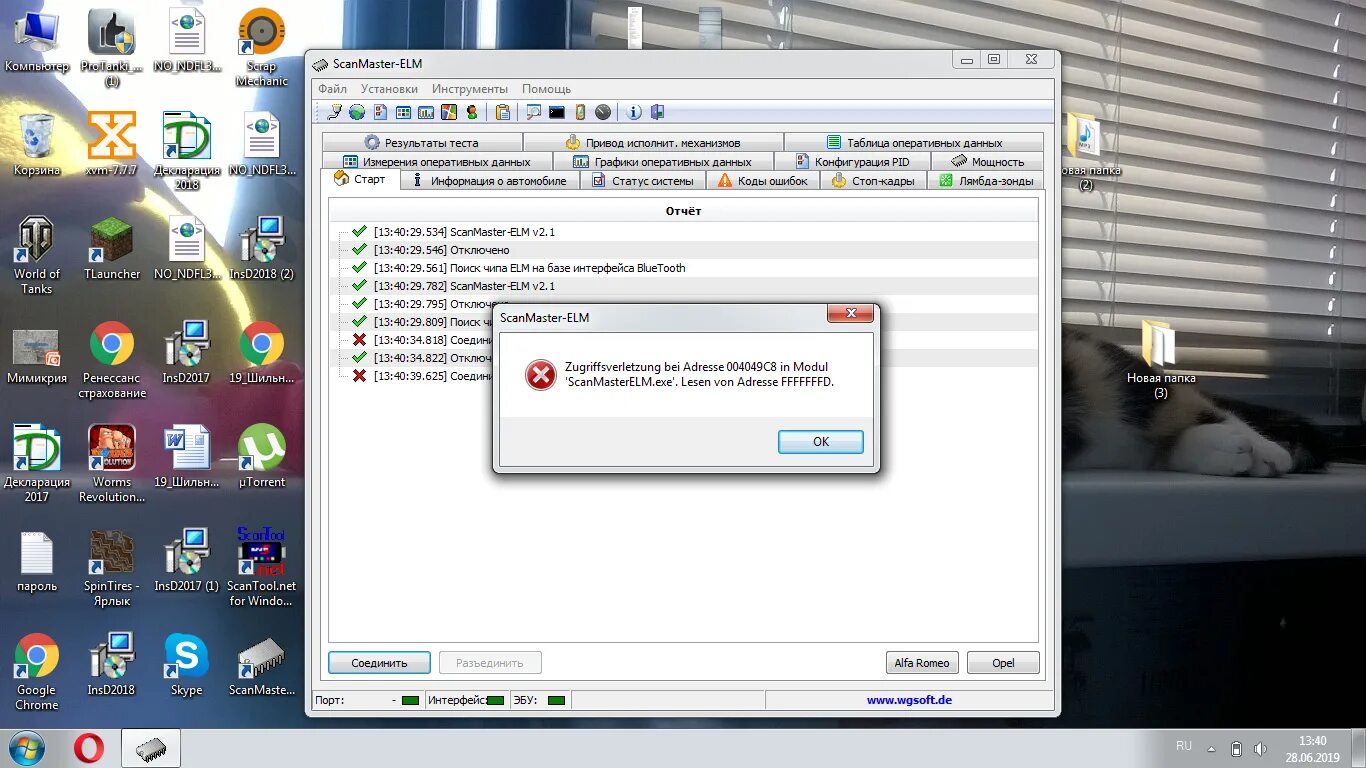The height and width of the screenshot is (768, 1366).
Task: Switch to Статус системы tab
Action: 643,181
